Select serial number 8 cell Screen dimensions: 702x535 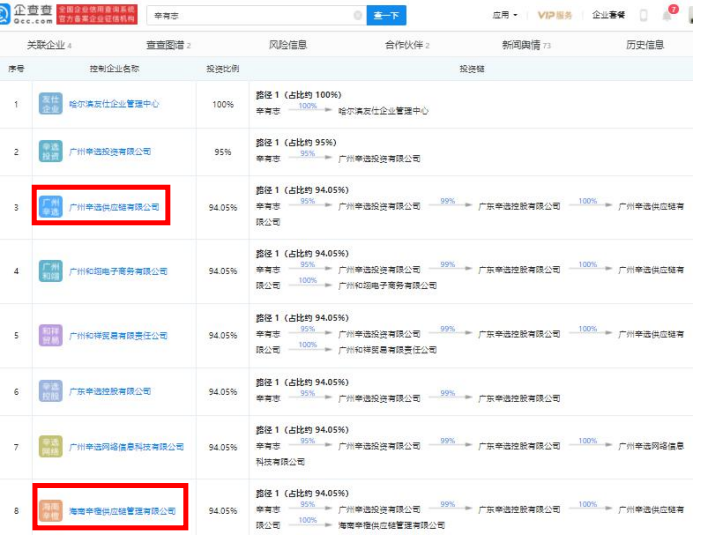(16, 511)
